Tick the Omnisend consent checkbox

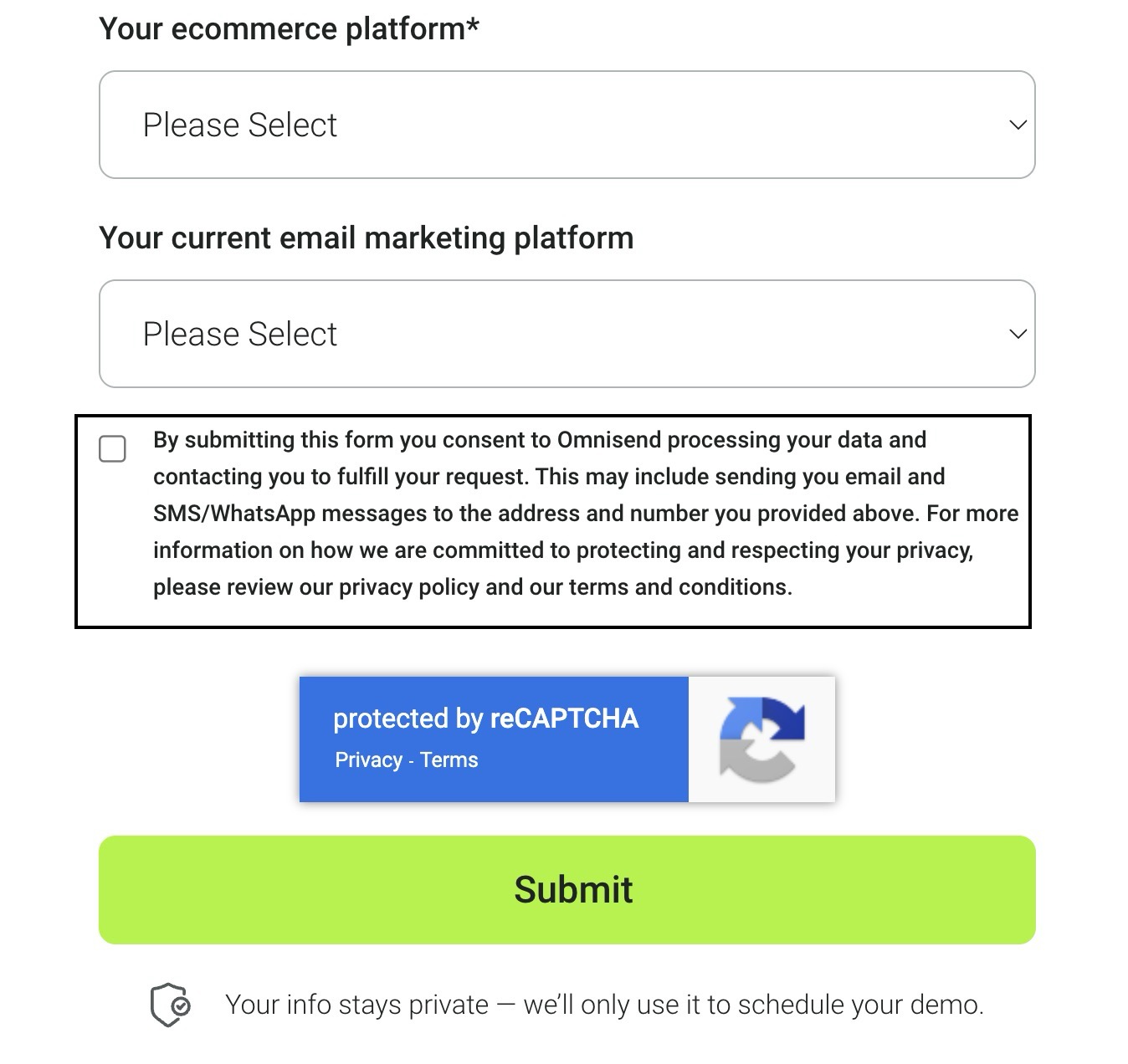tap(112, 448)
